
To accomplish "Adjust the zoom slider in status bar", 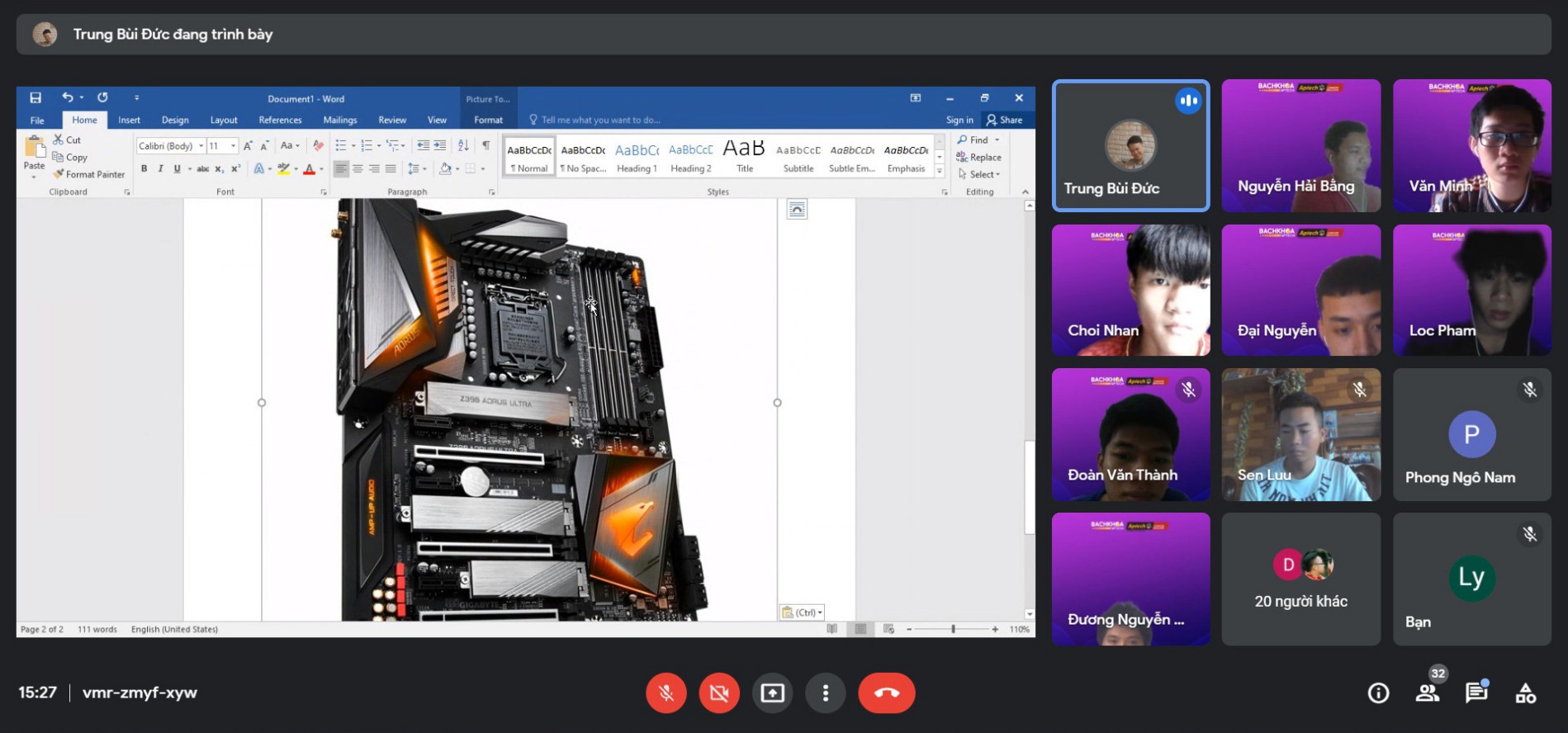I will pyautogui.click(x=953, y=629).
